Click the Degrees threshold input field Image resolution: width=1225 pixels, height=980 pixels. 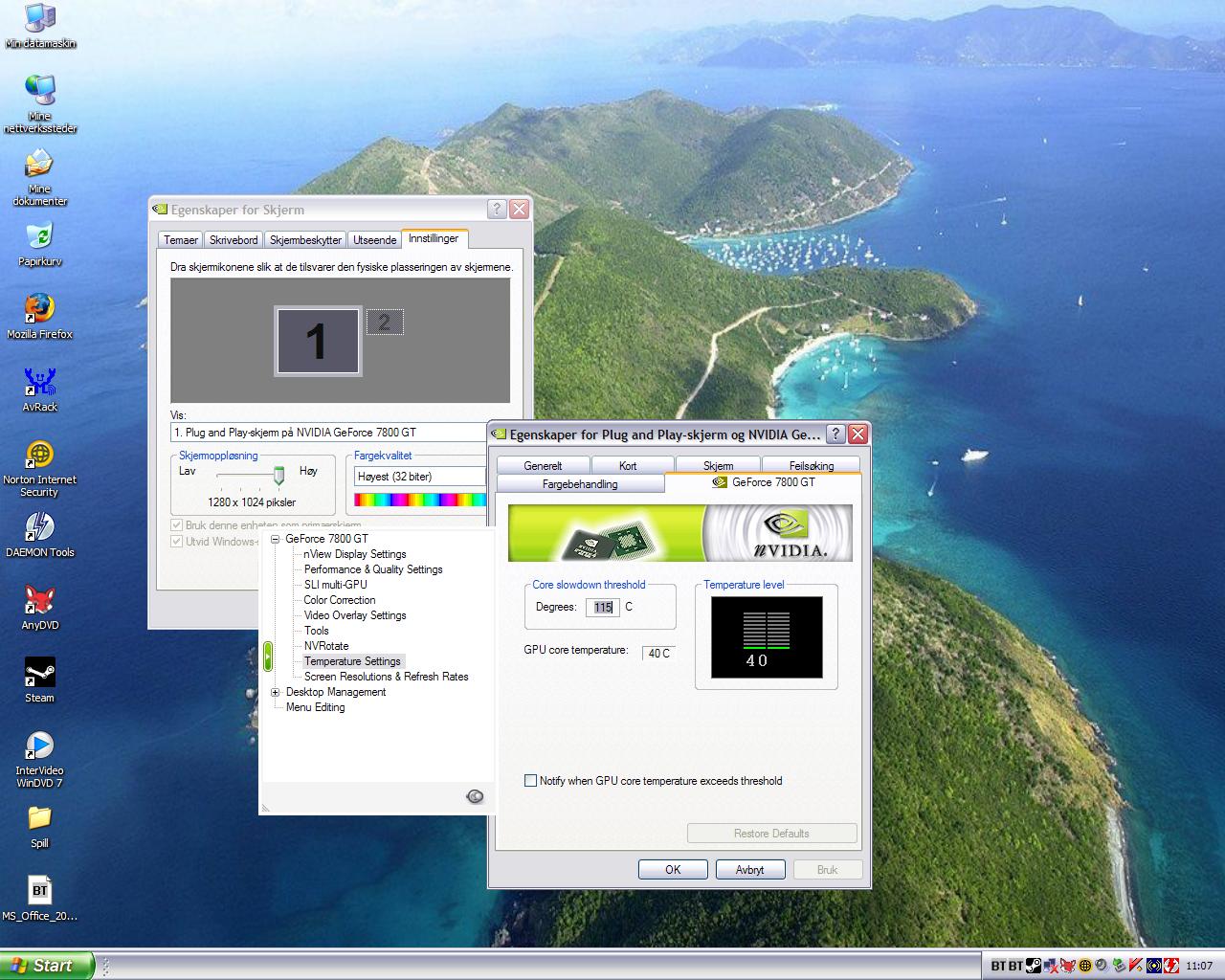click(603, 607)
